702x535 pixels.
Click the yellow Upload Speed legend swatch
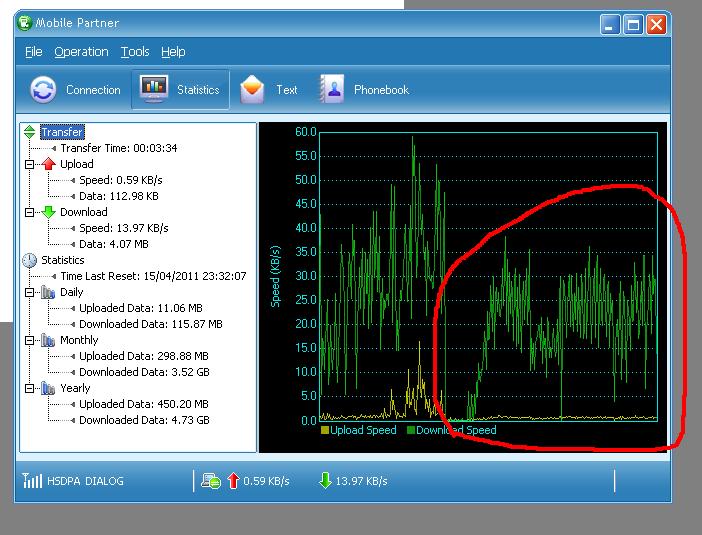point(325,430)
